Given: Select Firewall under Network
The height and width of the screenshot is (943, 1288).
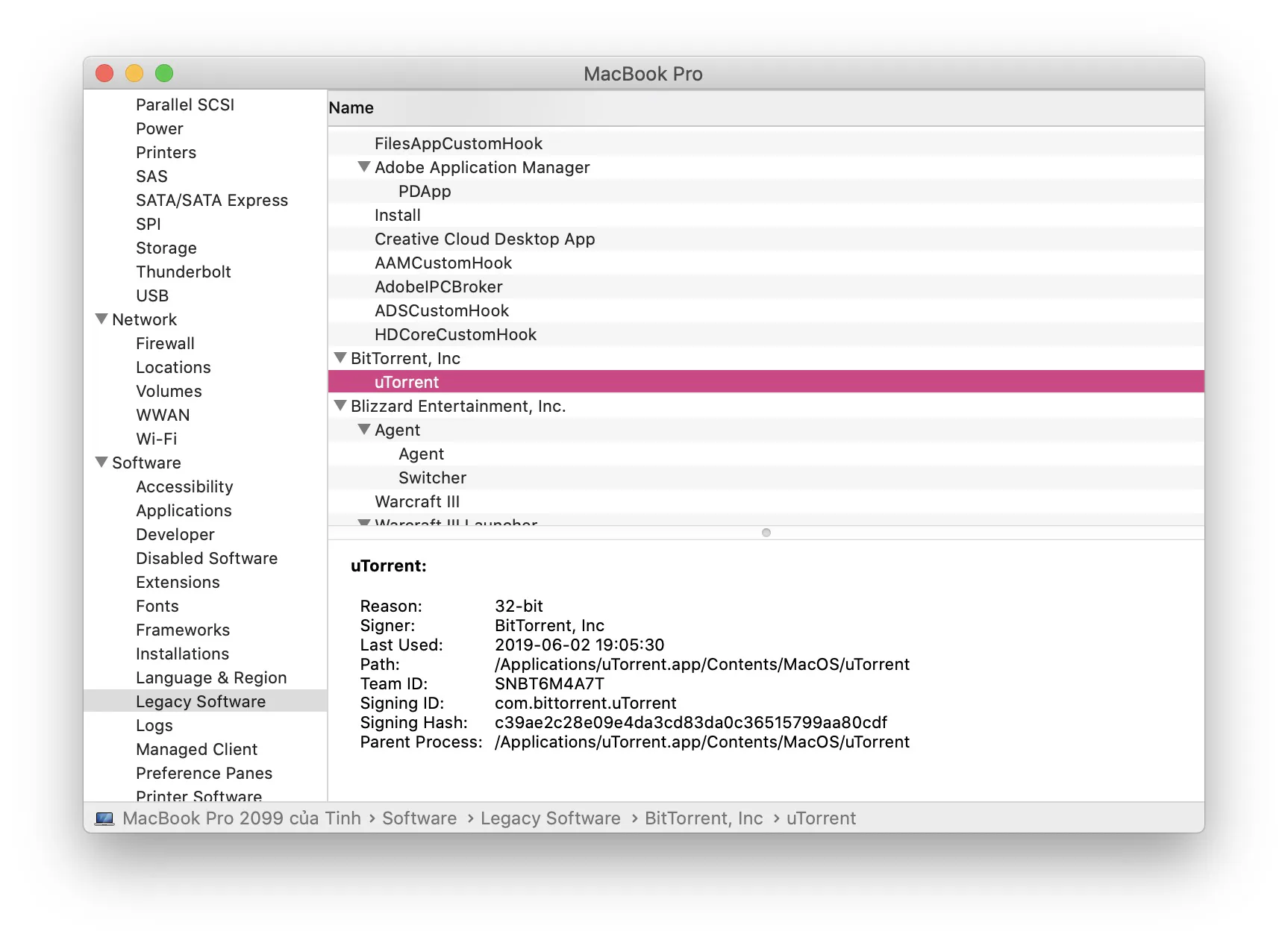Looking at the screenshot, I should [165, 343].
